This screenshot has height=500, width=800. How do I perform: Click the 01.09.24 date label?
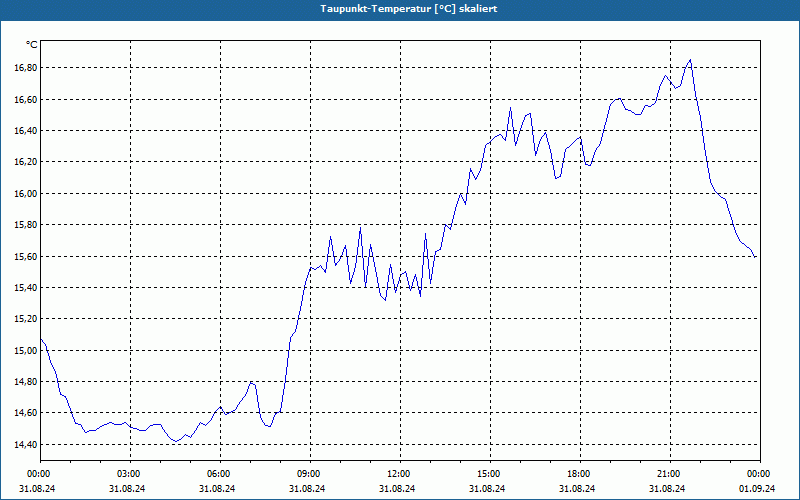(x=757, y=488)
